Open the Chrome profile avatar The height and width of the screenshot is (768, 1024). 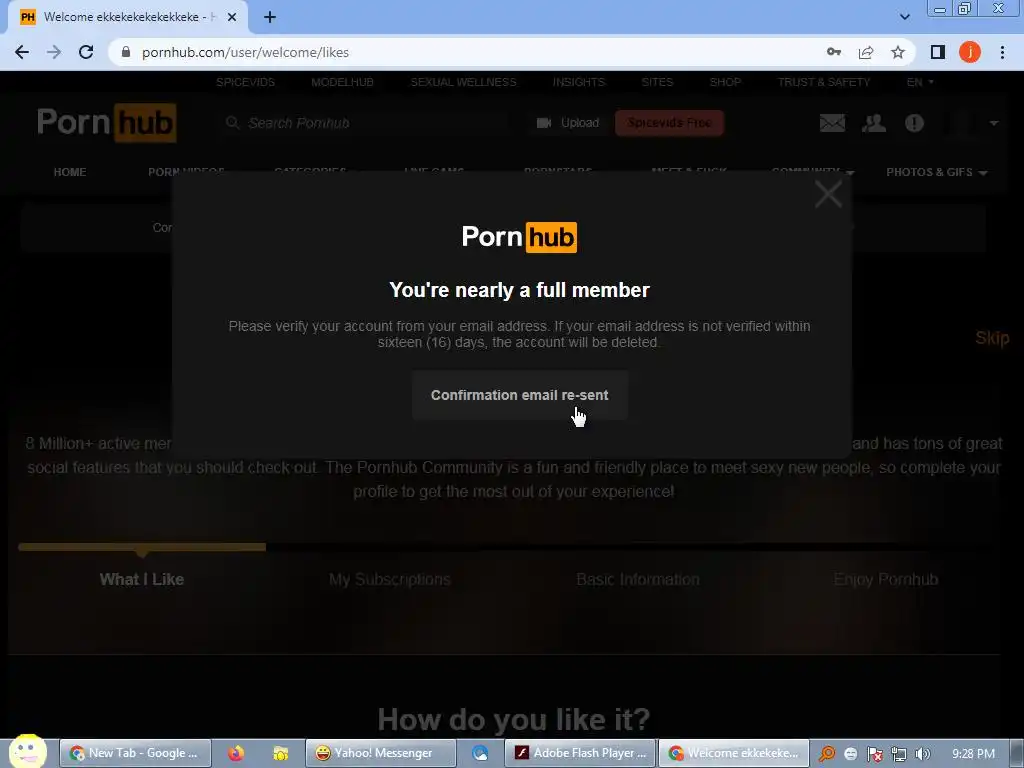[x=970, y=52]
